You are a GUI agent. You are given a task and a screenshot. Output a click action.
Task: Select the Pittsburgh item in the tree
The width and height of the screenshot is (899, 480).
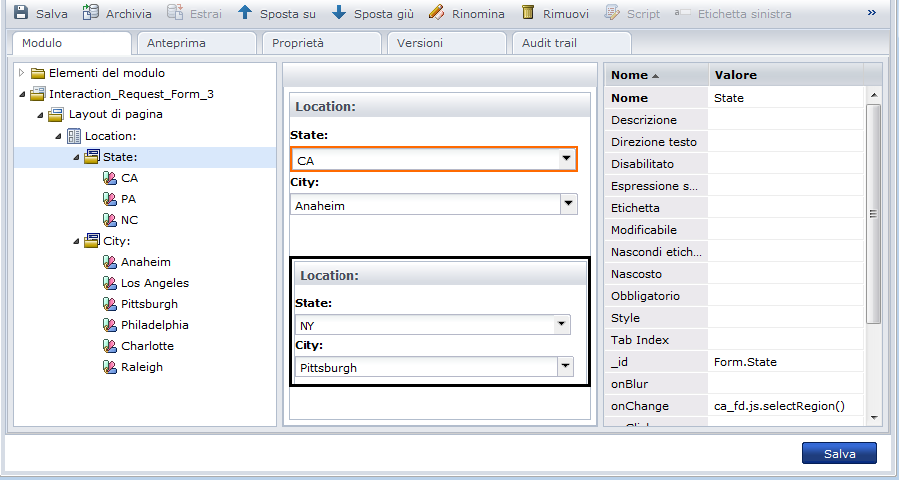(x=149, y=304)
